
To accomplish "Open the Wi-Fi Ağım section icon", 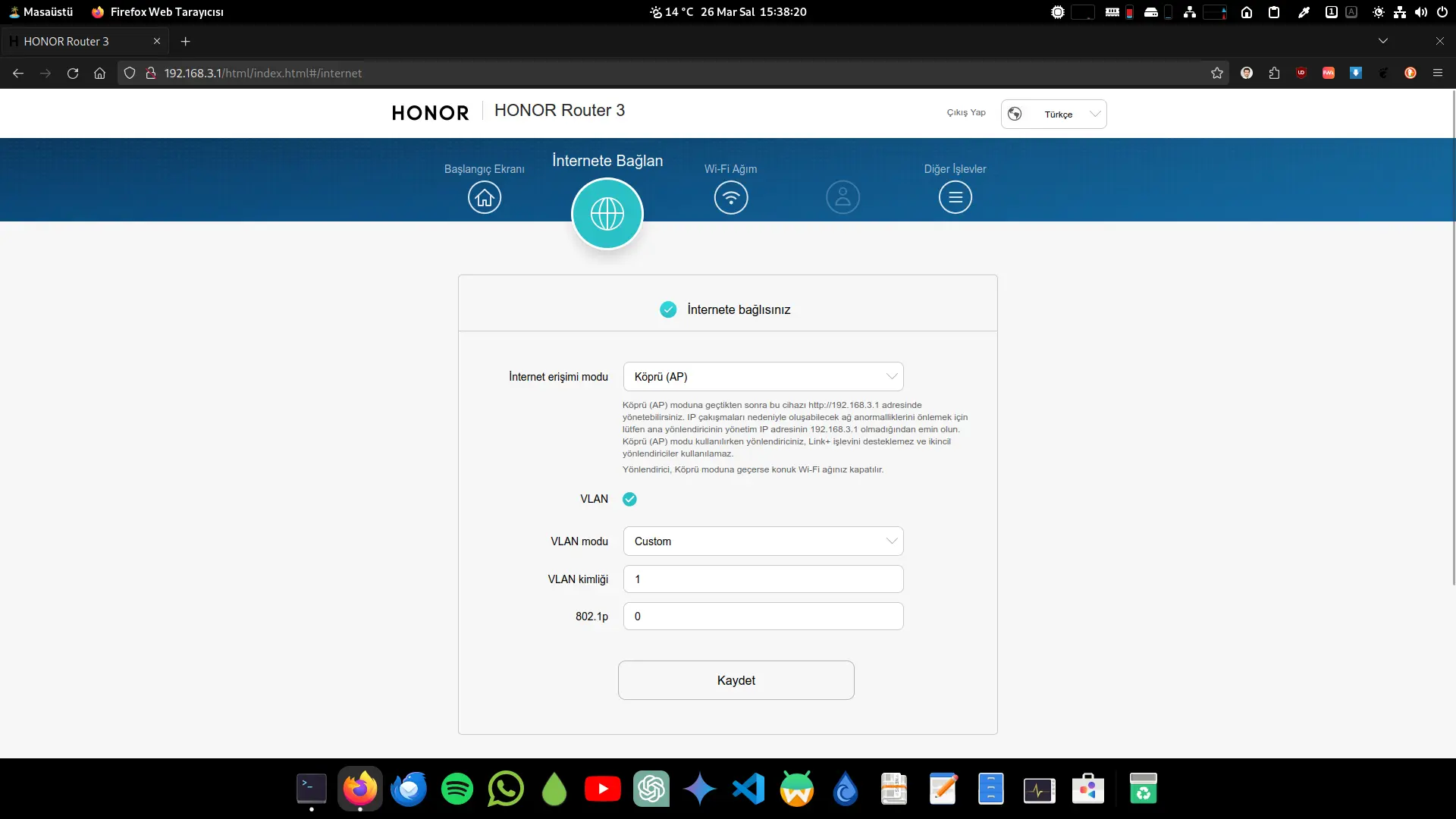I will point(731,198).
